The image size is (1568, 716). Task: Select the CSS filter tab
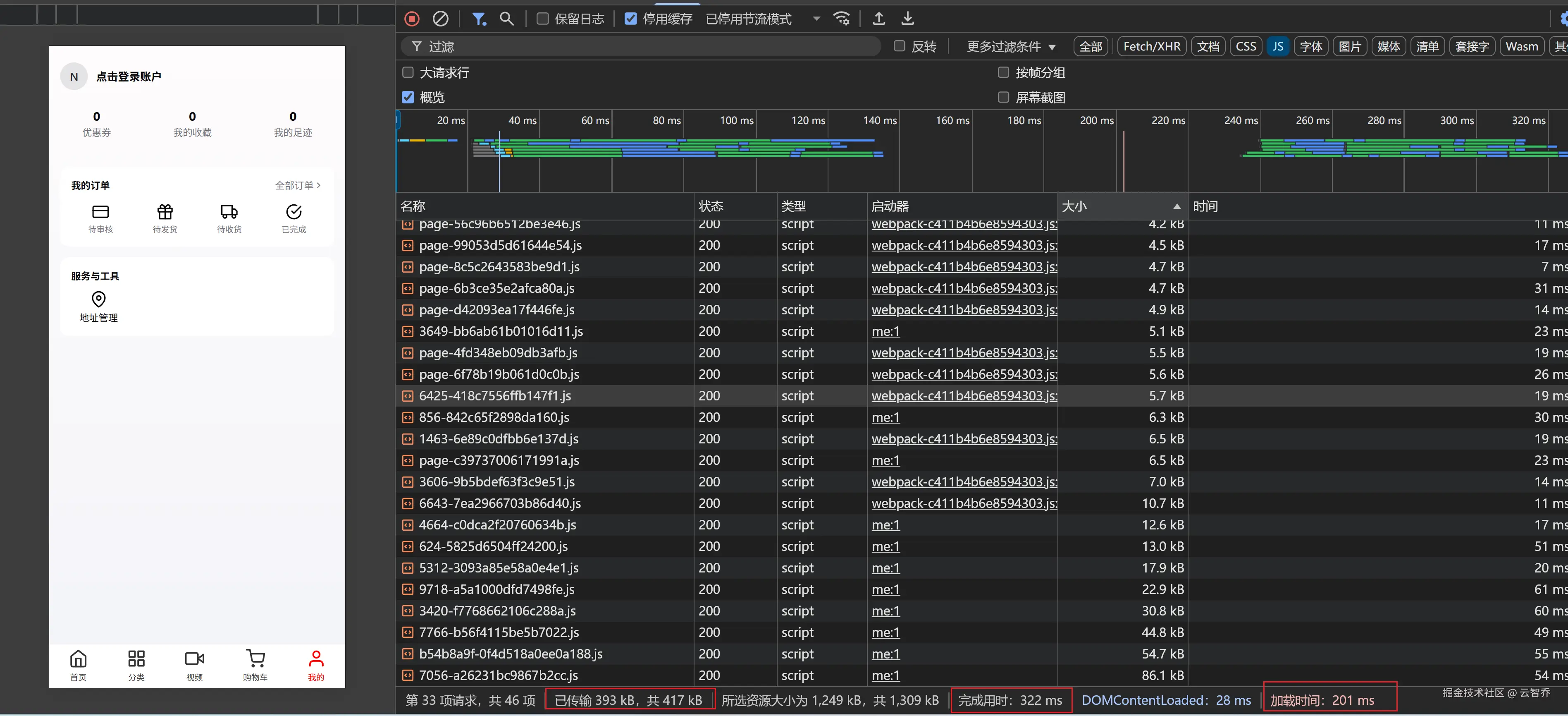point(1246,47)
